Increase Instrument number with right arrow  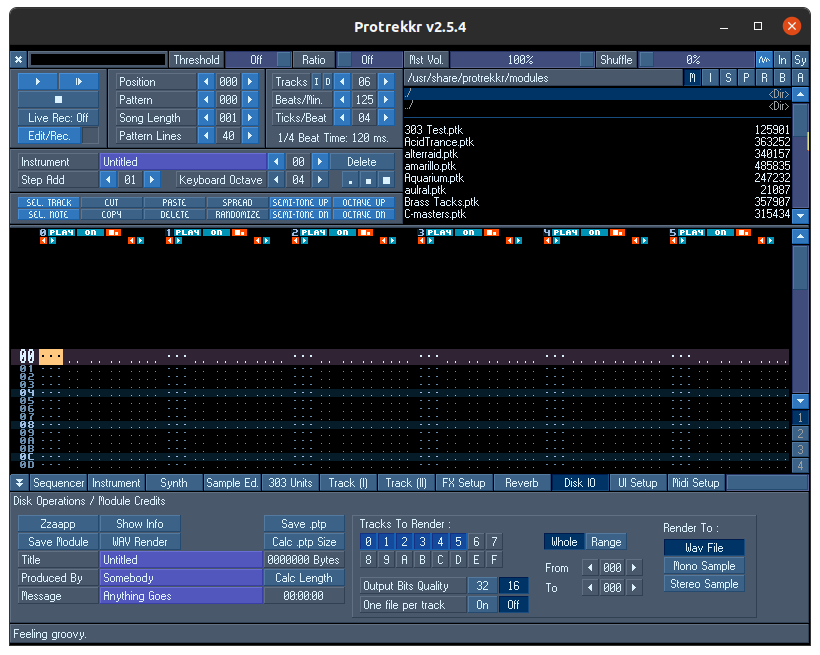coord(320,162)
